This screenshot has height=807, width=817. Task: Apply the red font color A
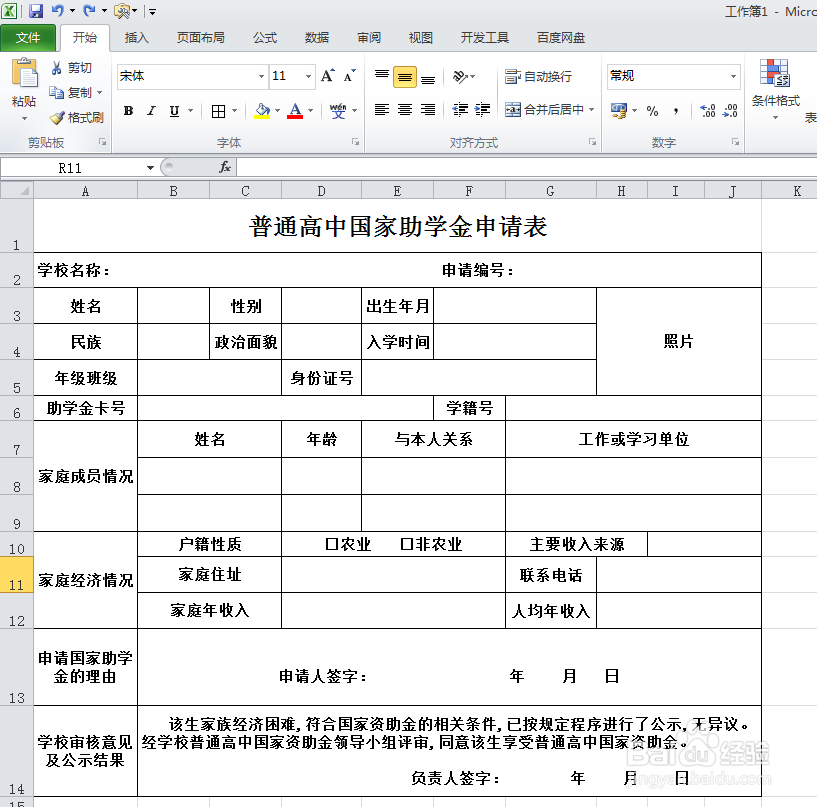tap(295, 110)
